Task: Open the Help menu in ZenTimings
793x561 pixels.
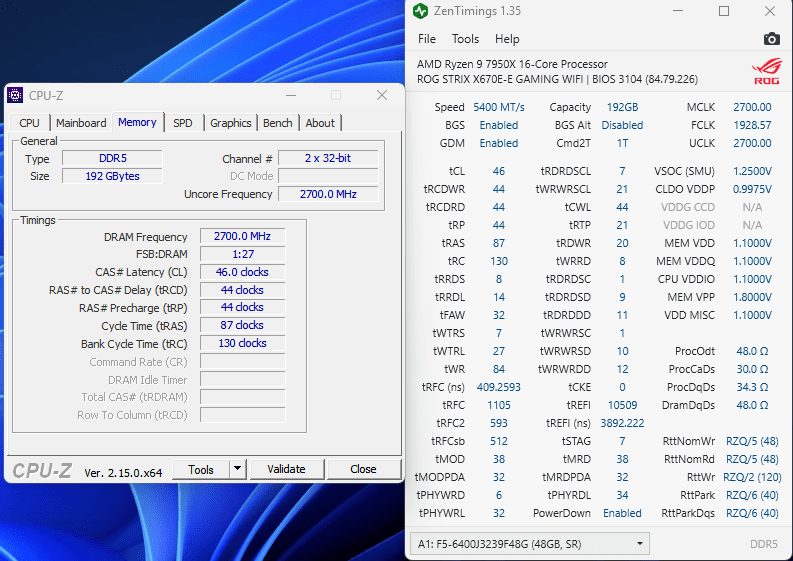Action: [507, 39]
